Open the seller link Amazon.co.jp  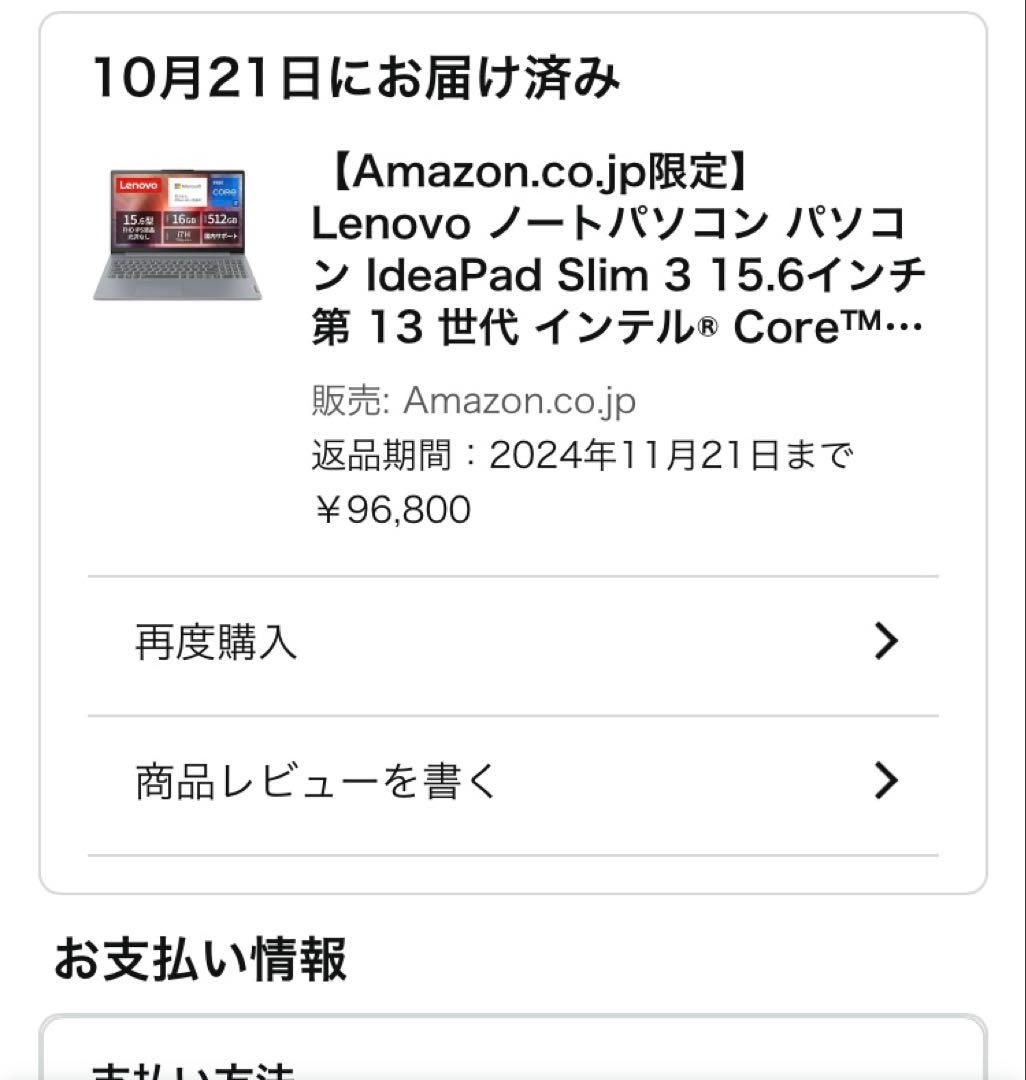tap(517, 401)
